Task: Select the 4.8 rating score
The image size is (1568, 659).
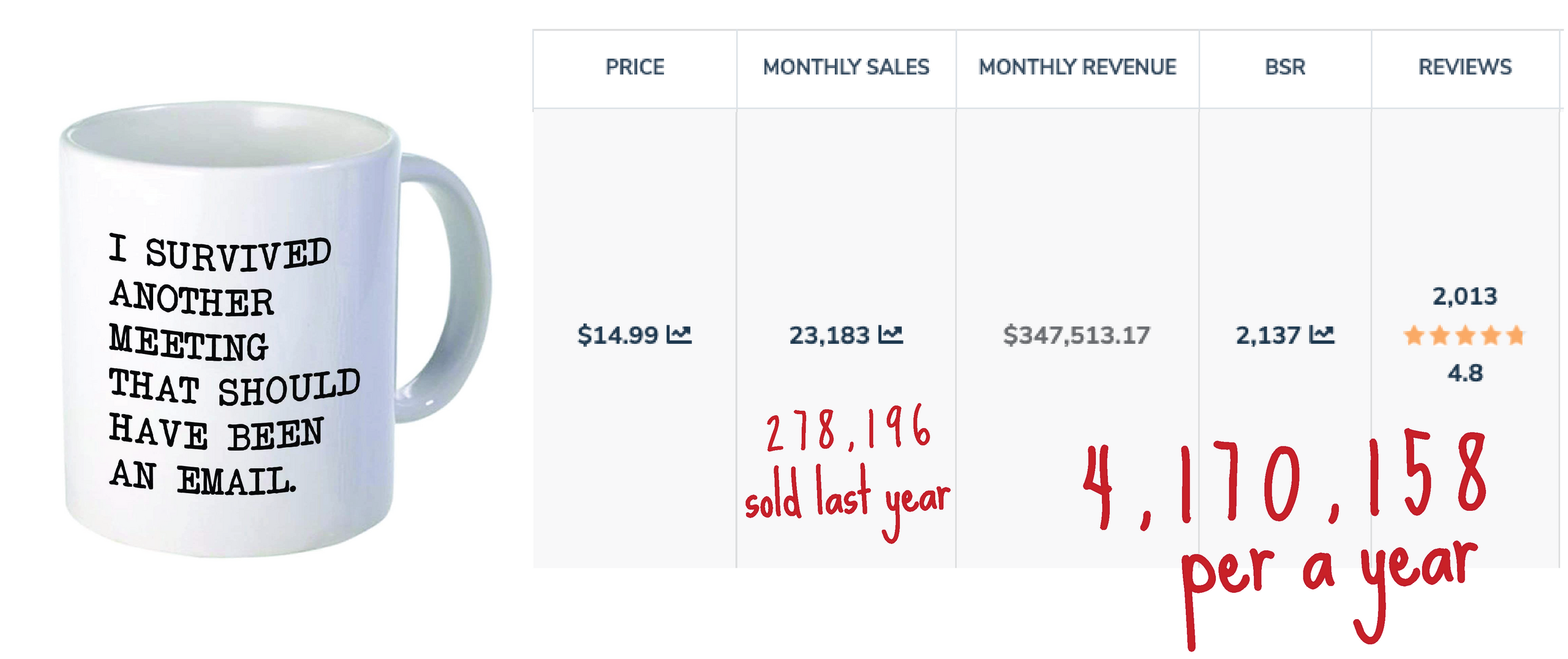Action: [x=1464, y=373]
